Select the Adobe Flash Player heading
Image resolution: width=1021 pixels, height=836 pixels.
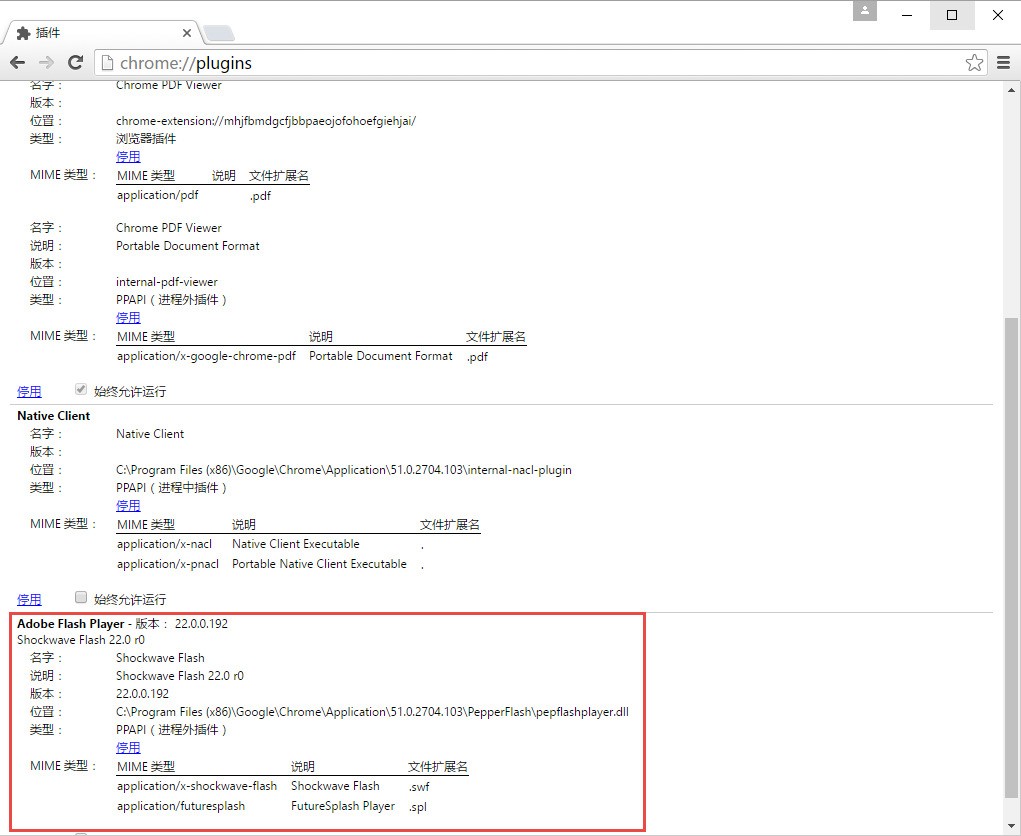[70, 624]
